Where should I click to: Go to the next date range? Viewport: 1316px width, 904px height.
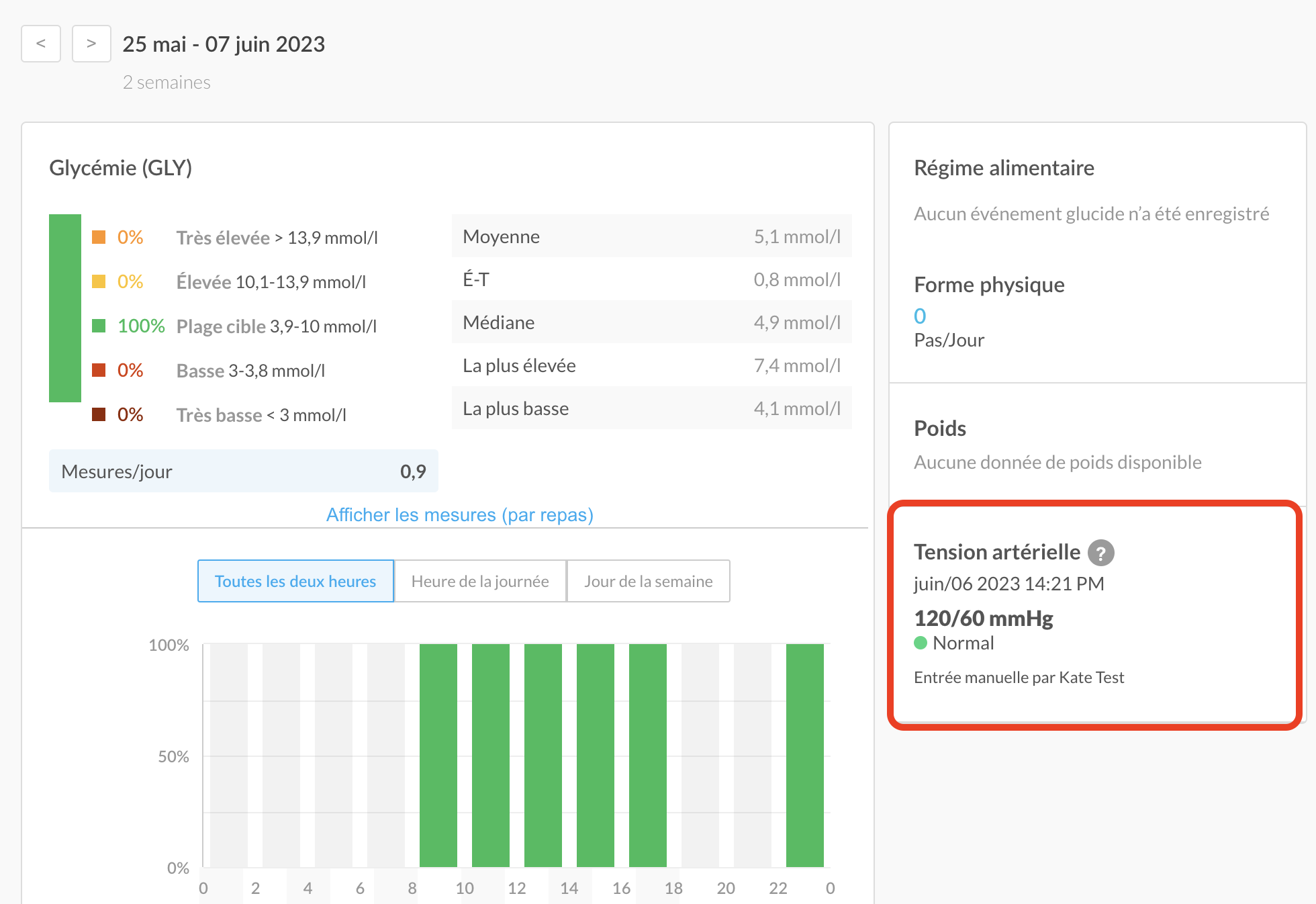91,44
